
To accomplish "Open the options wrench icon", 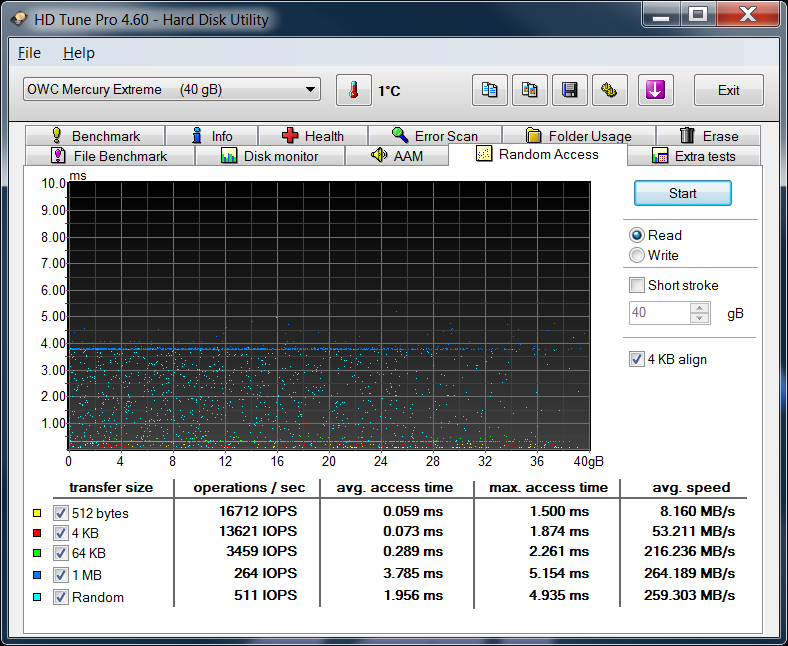I will [610, 91].
